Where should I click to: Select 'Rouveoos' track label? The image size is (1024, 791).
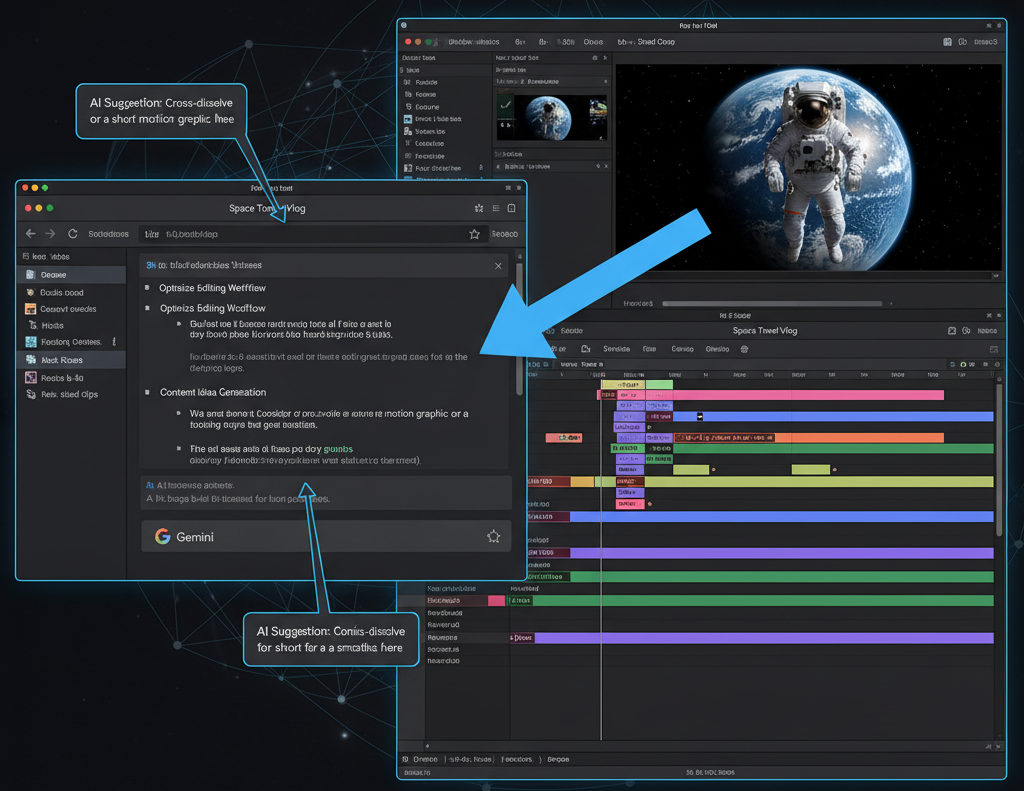coord(442,638)
